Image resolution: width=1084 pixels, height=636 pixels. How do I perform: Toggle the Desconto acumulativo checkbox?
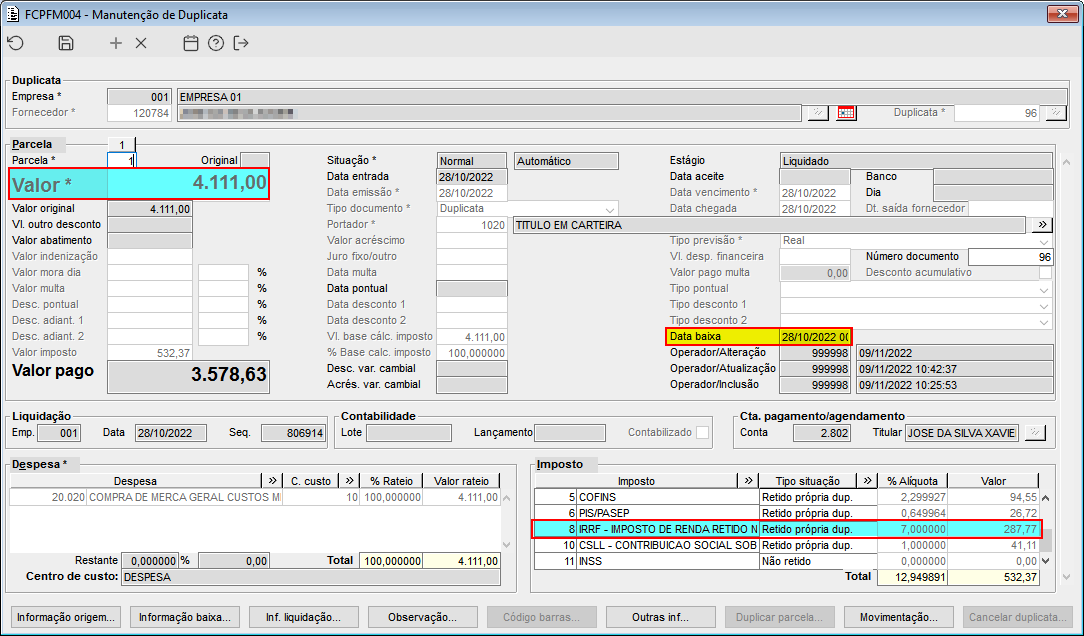pos(1045,272)
